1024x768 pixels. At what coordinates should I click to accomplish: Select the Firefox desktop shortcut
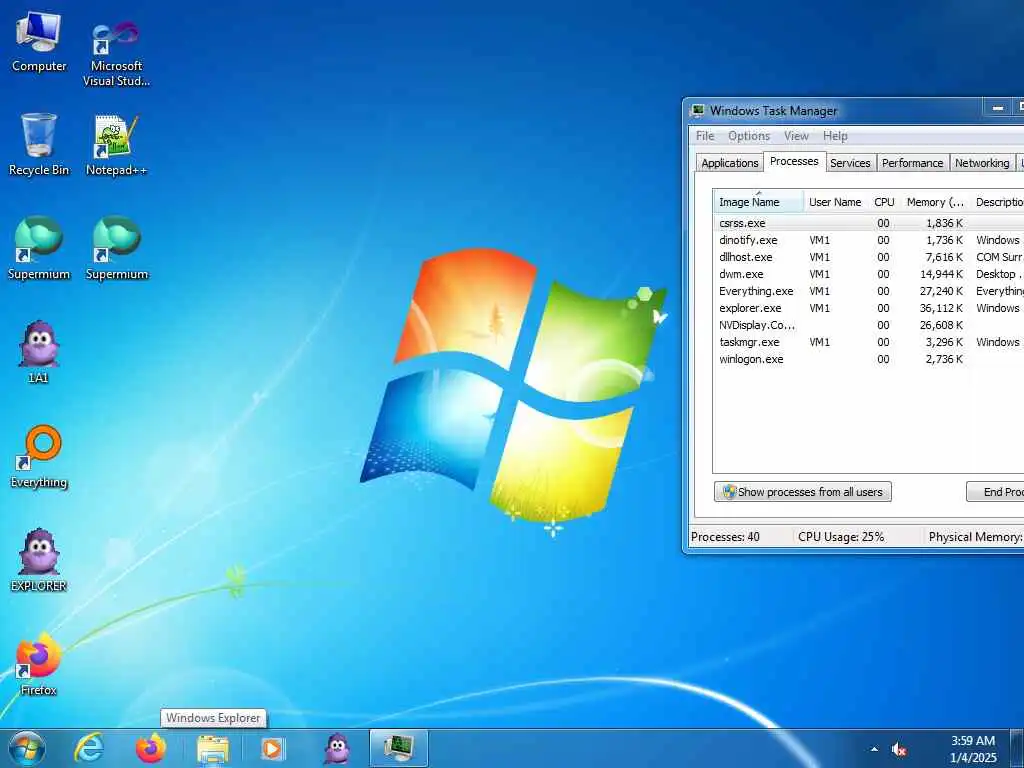pyautogui.click(x=39, y=664)
